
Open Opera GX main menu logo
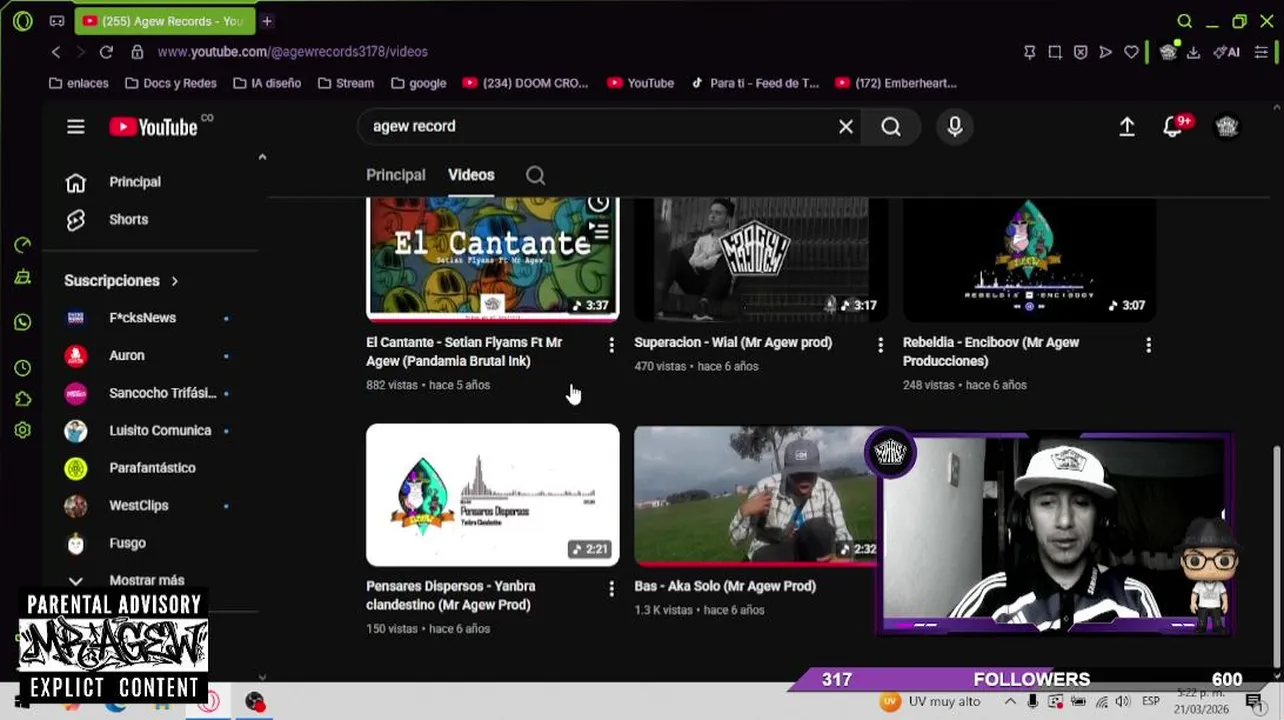click(22, 21)
